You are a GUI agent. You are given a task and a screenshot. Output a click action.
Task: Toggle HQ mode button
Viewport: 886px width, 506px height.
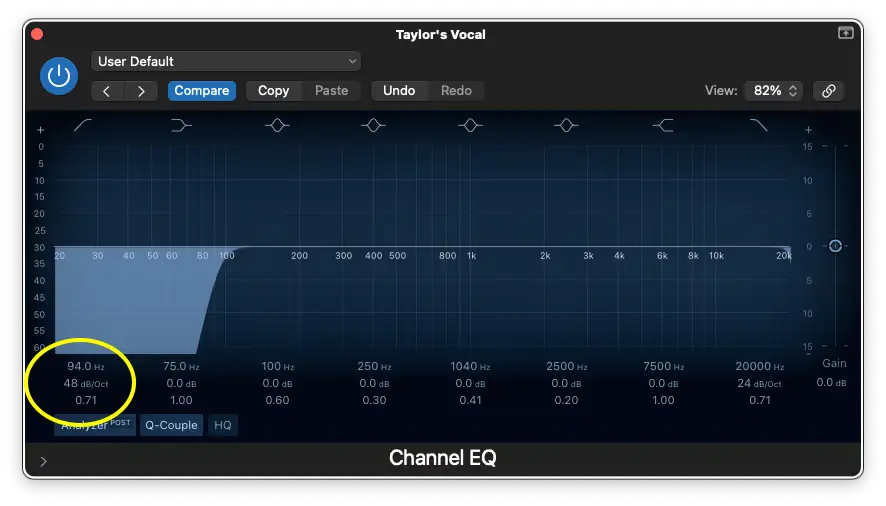point(222,425)
